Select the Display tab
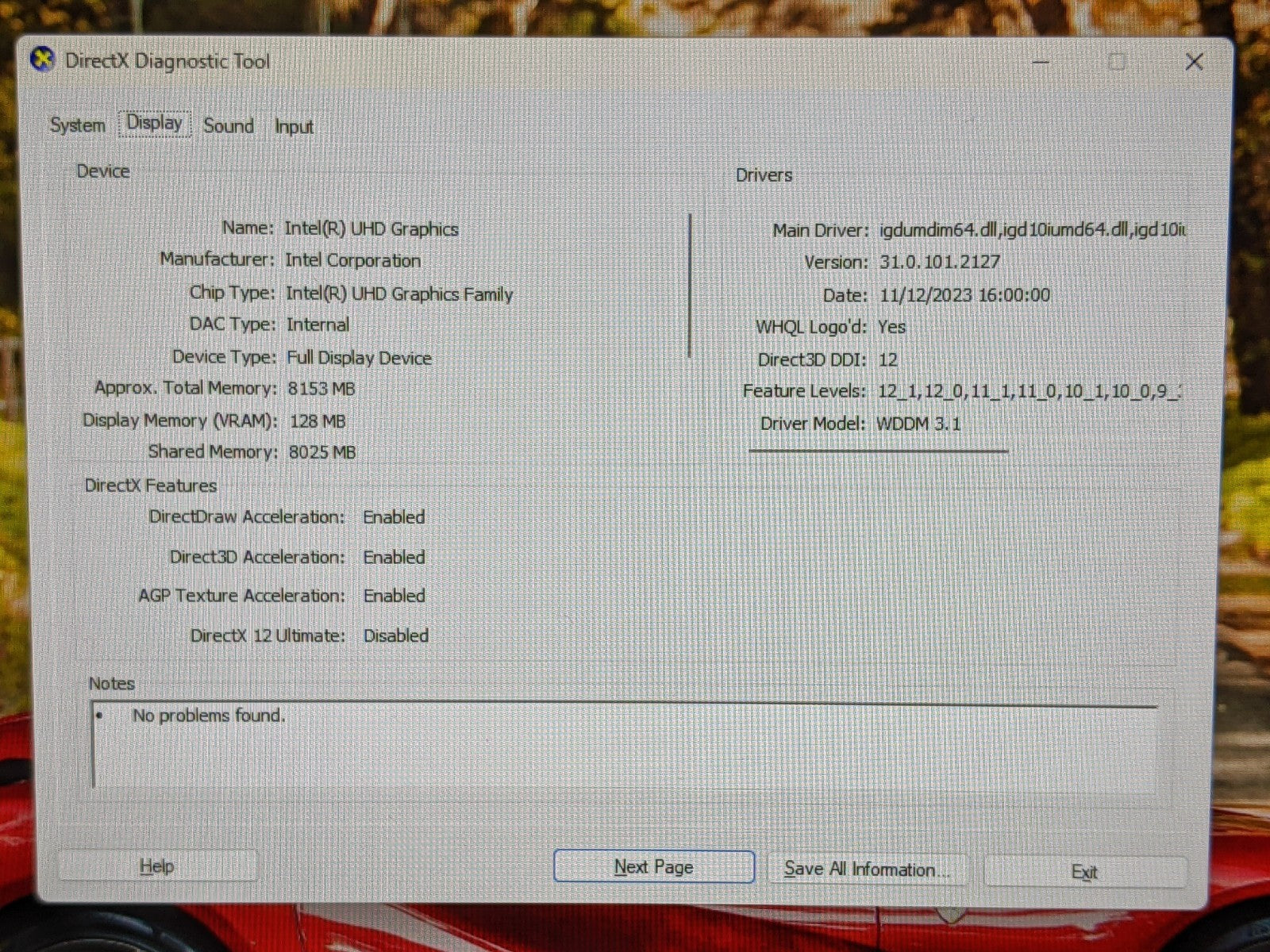 (155, 124)
